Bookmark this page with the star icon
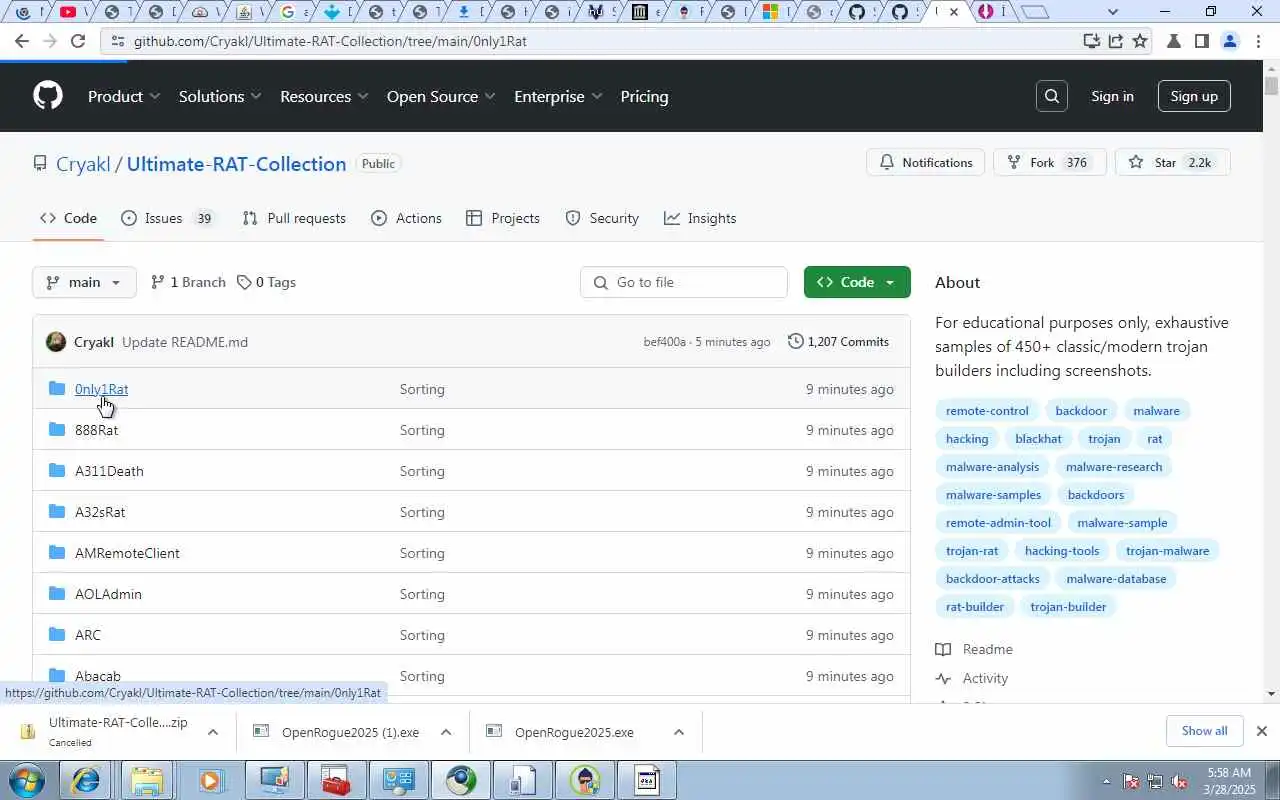This screenshot has width=1280, height=800. pyautogui.click(x=1140, y=41)
